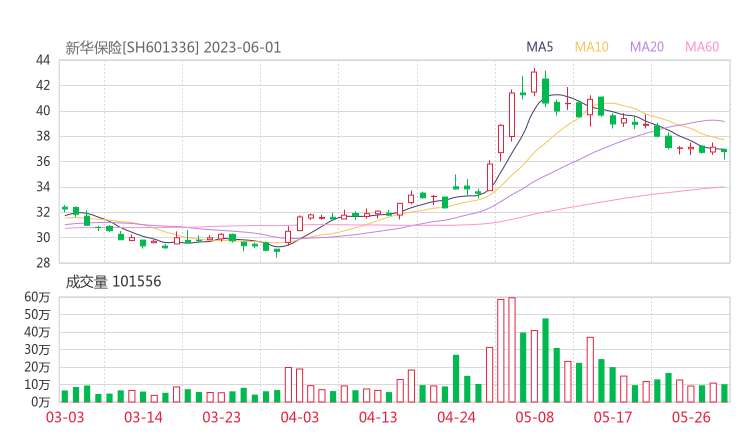Viewport: 740px width, 440px height.
Task: Click the 50万 volume axis label
Action: click(37, 314)
